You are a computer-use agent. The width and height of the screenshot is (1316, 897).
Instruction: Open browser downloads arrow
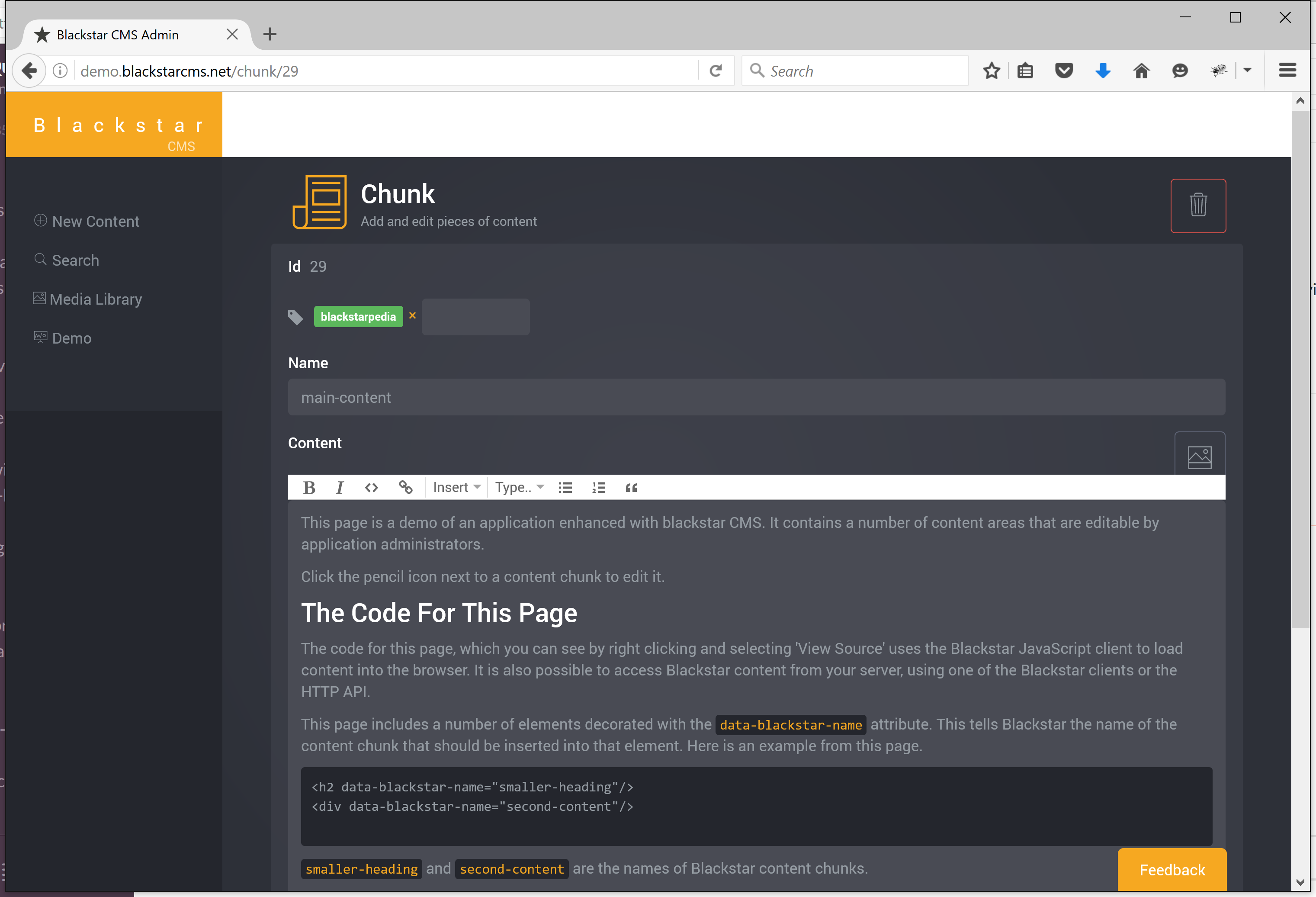[x=1103, y=71]
